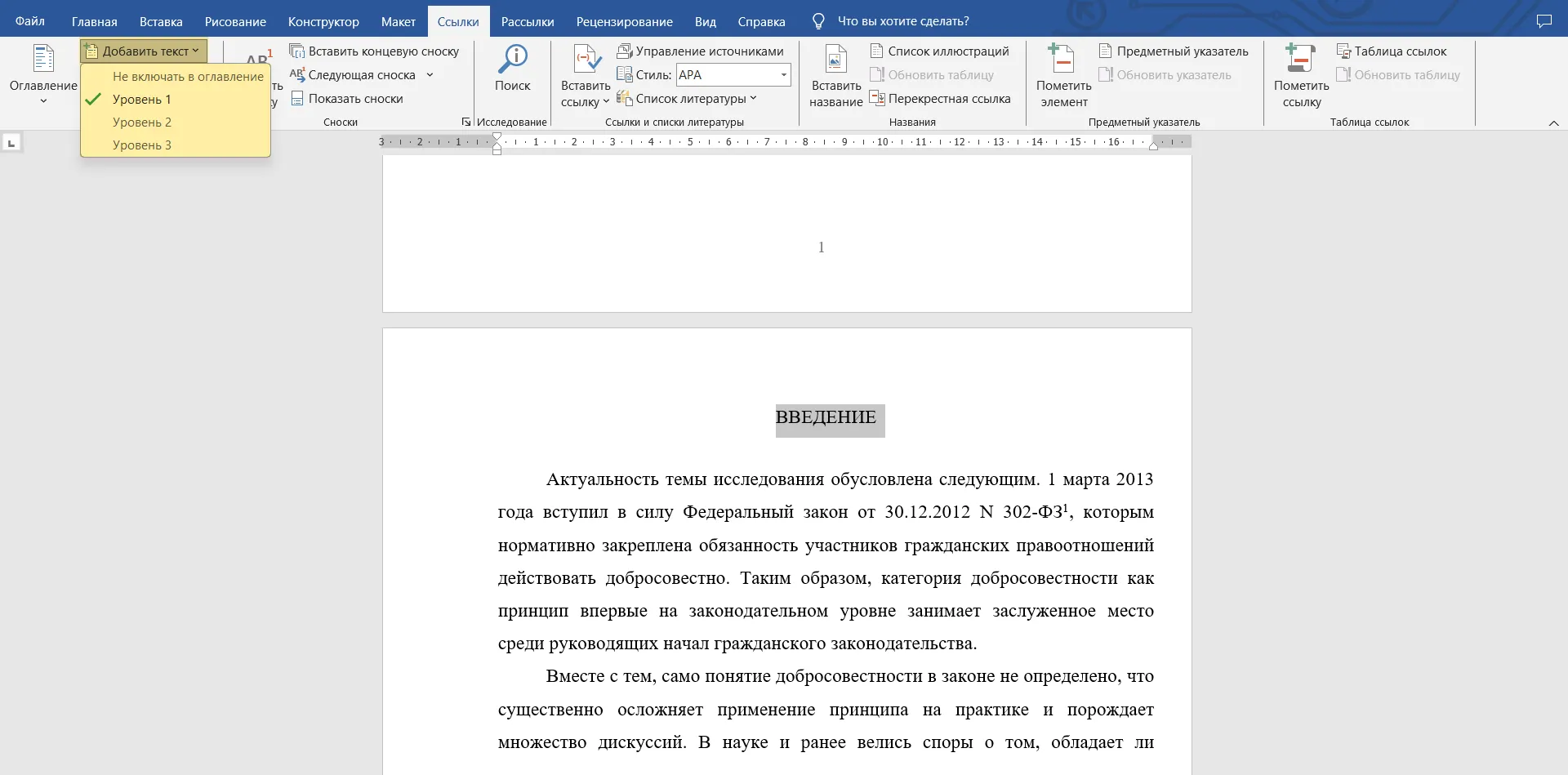Switch to the Рассылки tab
This screenshot has width=1568, height=775.
coord(528,21)
